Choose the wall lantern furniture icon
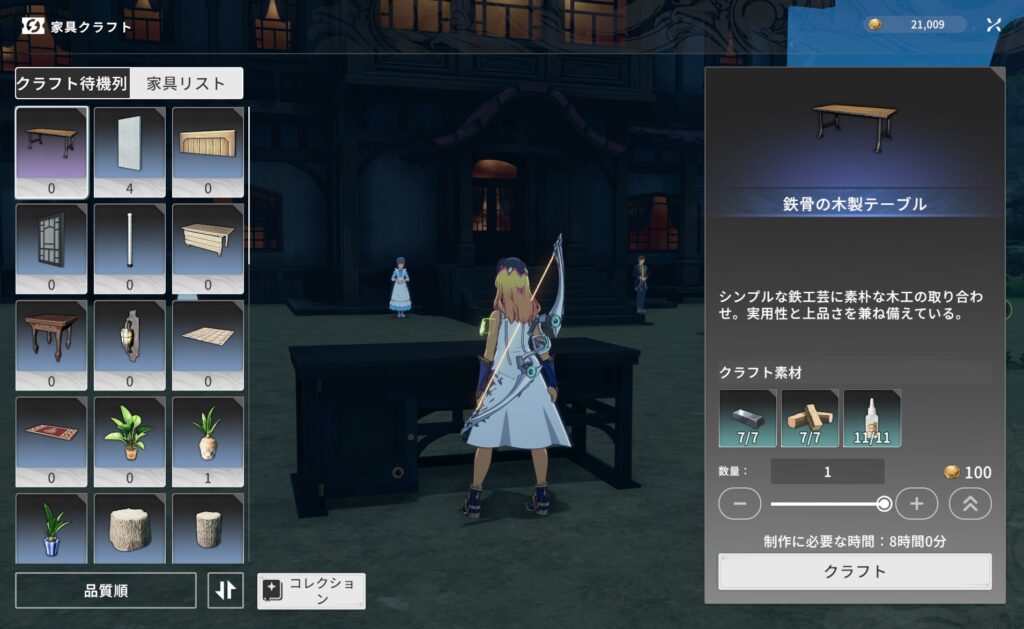Image resolution: width=1024 pixels, height=629 pixels. 130,338
